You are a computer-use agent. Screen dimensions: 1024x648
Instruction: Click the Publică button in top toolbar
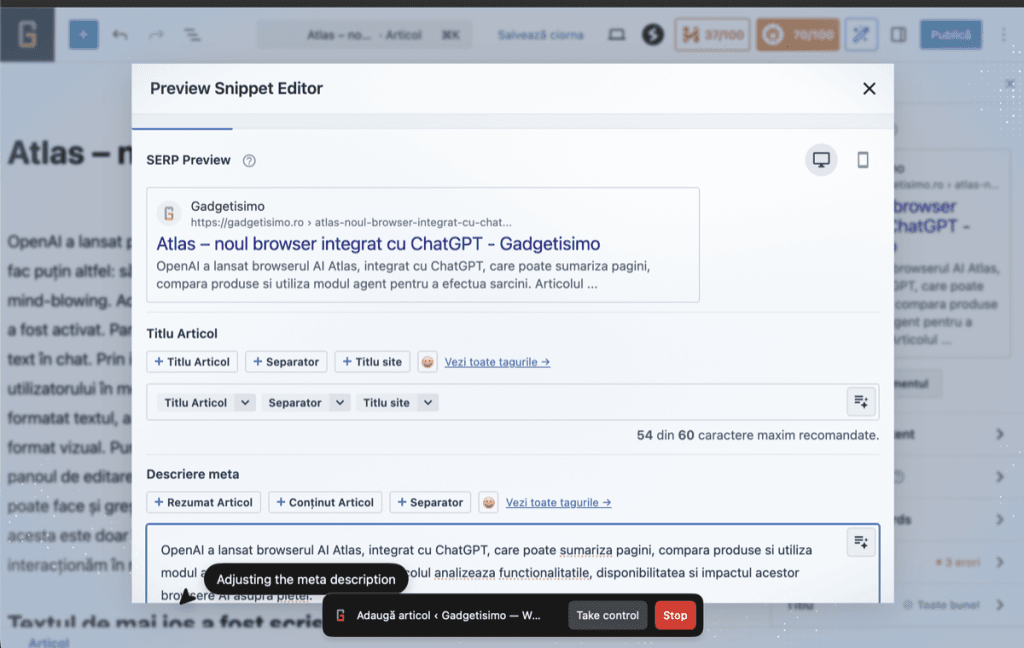(950, 35)
